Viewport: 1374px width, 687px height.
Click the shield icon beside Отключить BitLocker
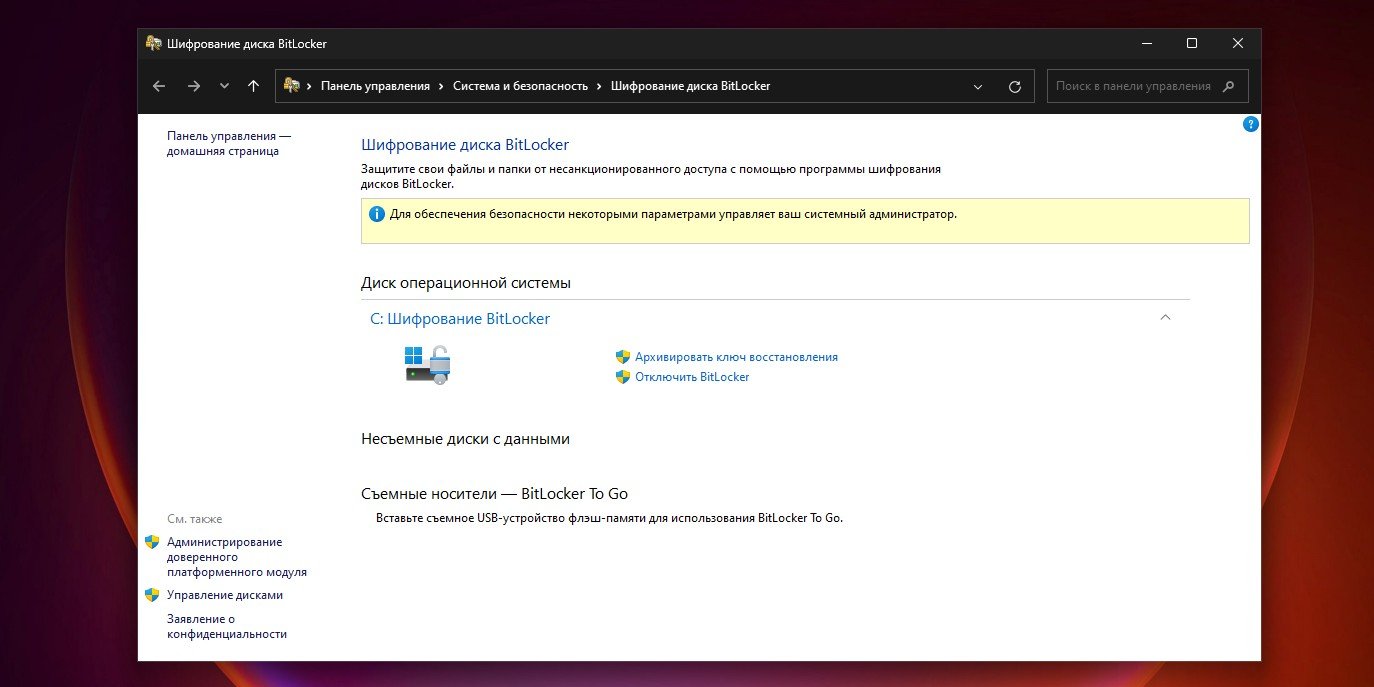[x=622, y=377]
